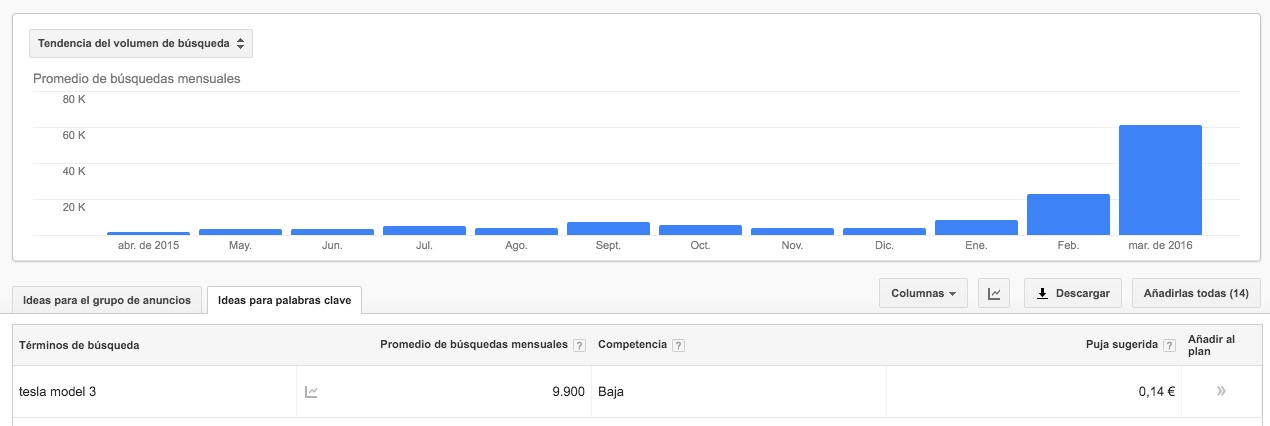The width and height of the screenshot is (1270, 426).
Task: Open help icon beside Puja sugerida
Action: click(1168, 345)
